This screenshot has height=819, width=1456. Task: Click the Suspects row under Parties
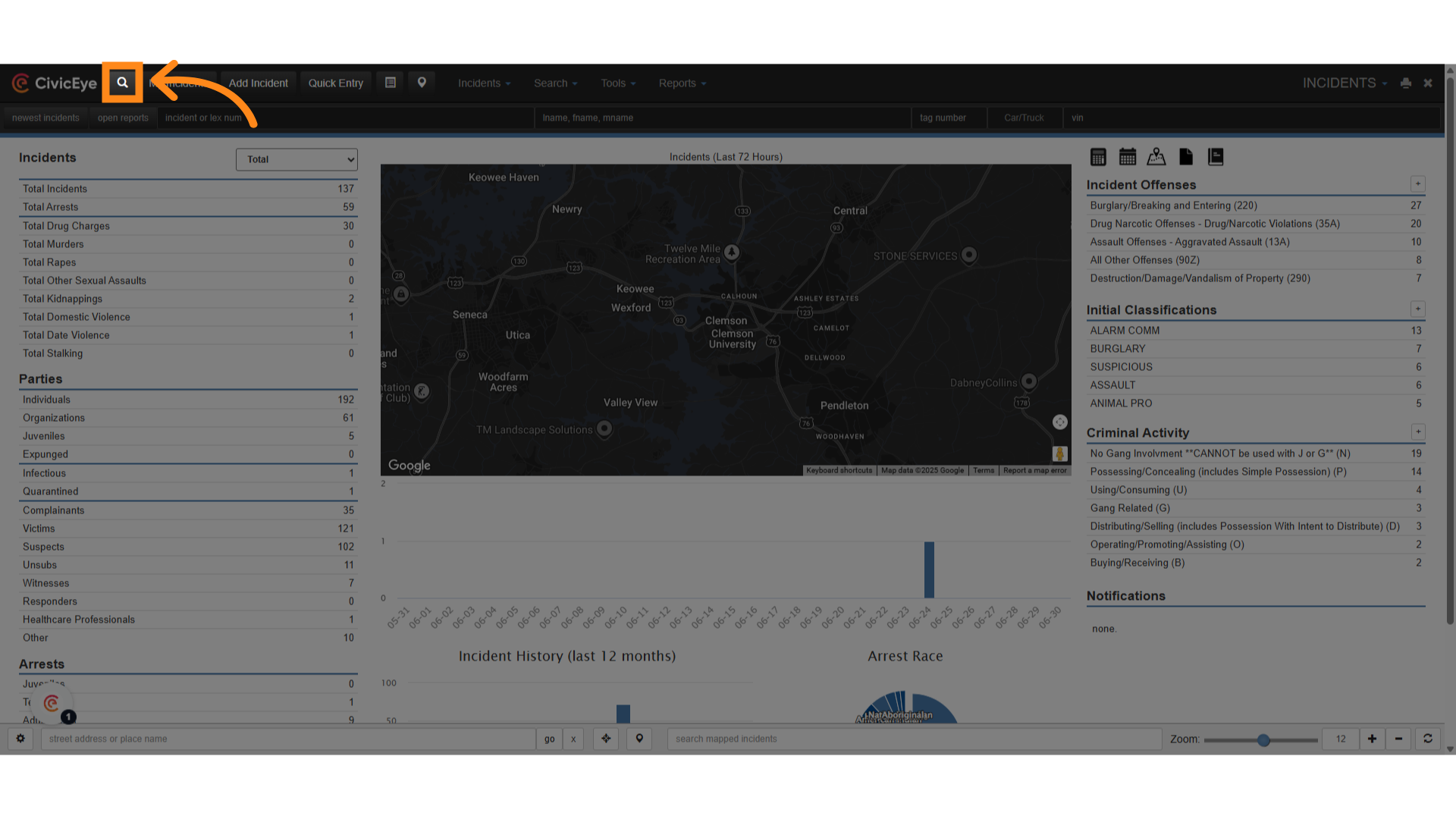tap(188, 547)
